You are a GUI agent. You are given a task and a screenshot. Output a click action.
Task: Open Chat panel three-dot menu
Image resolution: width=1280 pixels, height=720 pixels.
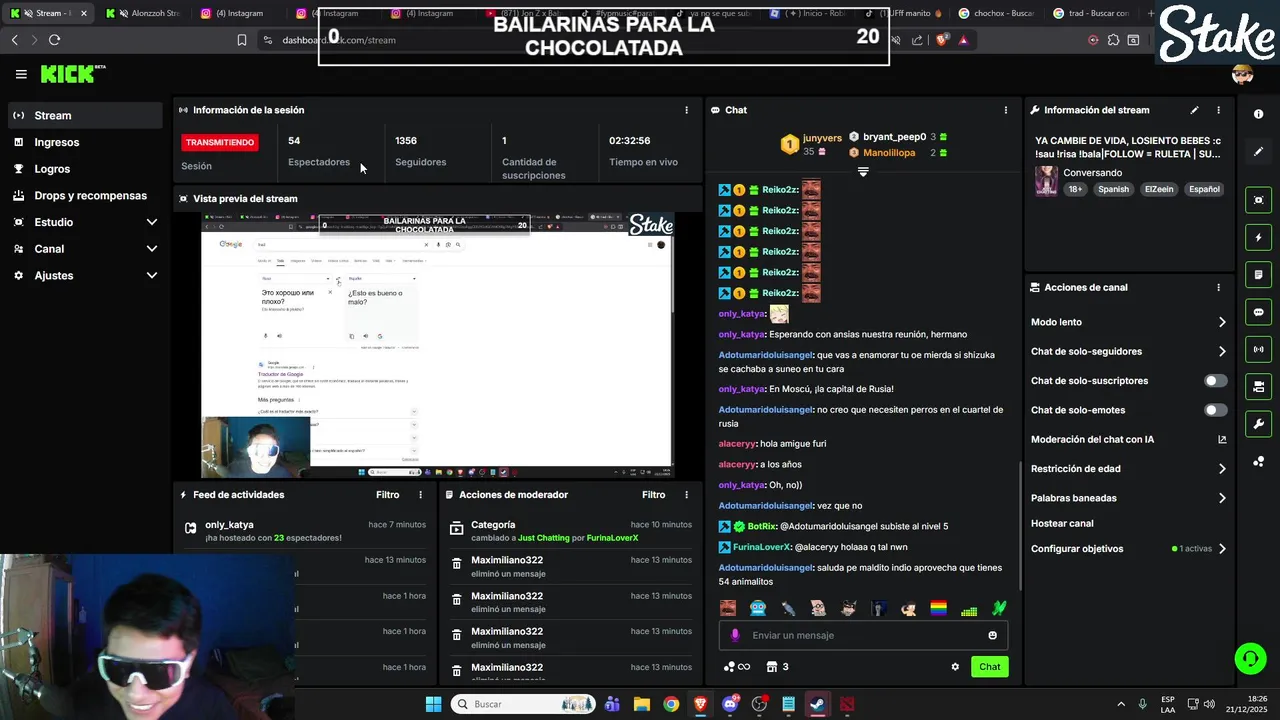point(1006,110)
